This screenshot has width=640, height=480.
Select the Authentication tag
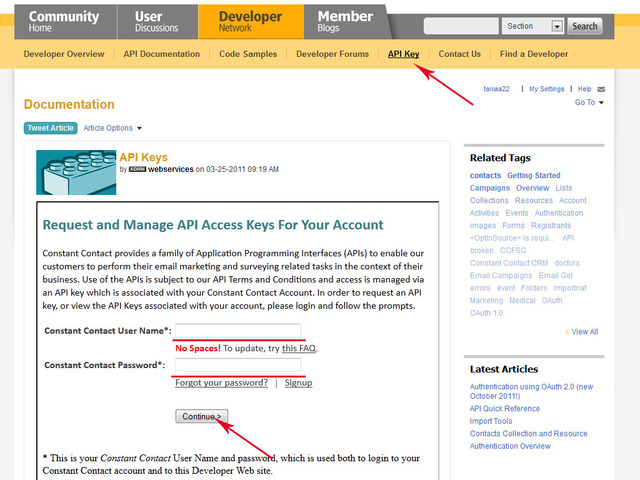click(559, 213)
